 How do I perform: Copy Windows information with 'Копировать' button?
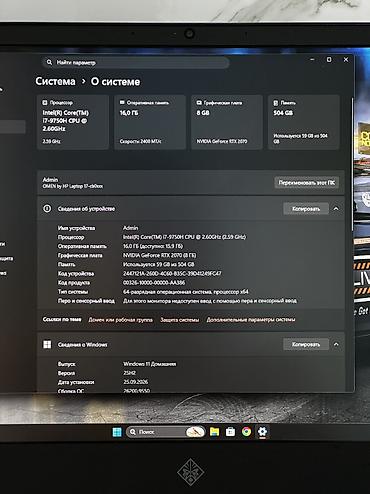pyautogui.click(x=306, y=344)
